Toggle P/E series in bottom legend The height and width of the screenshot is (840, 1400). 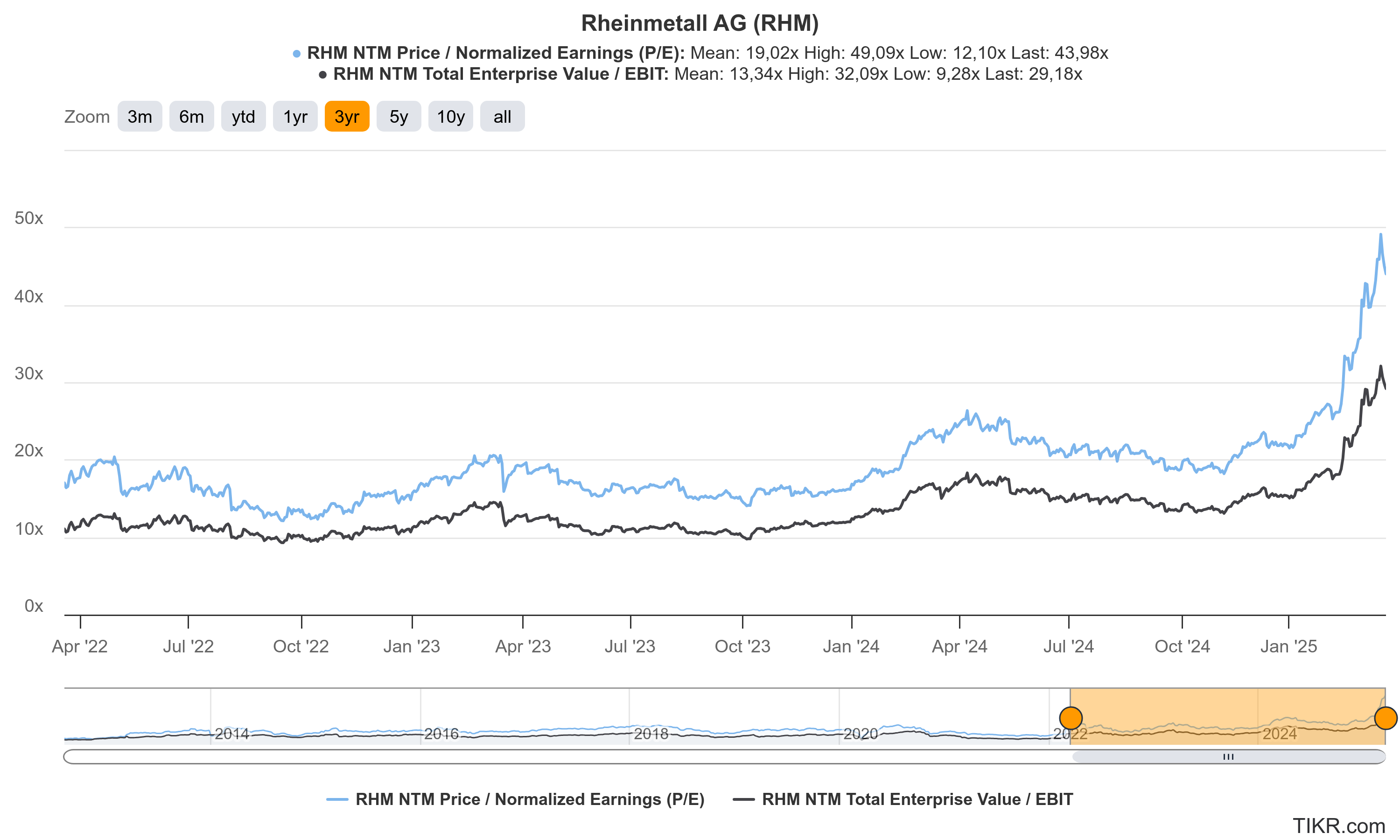point(516,799)
